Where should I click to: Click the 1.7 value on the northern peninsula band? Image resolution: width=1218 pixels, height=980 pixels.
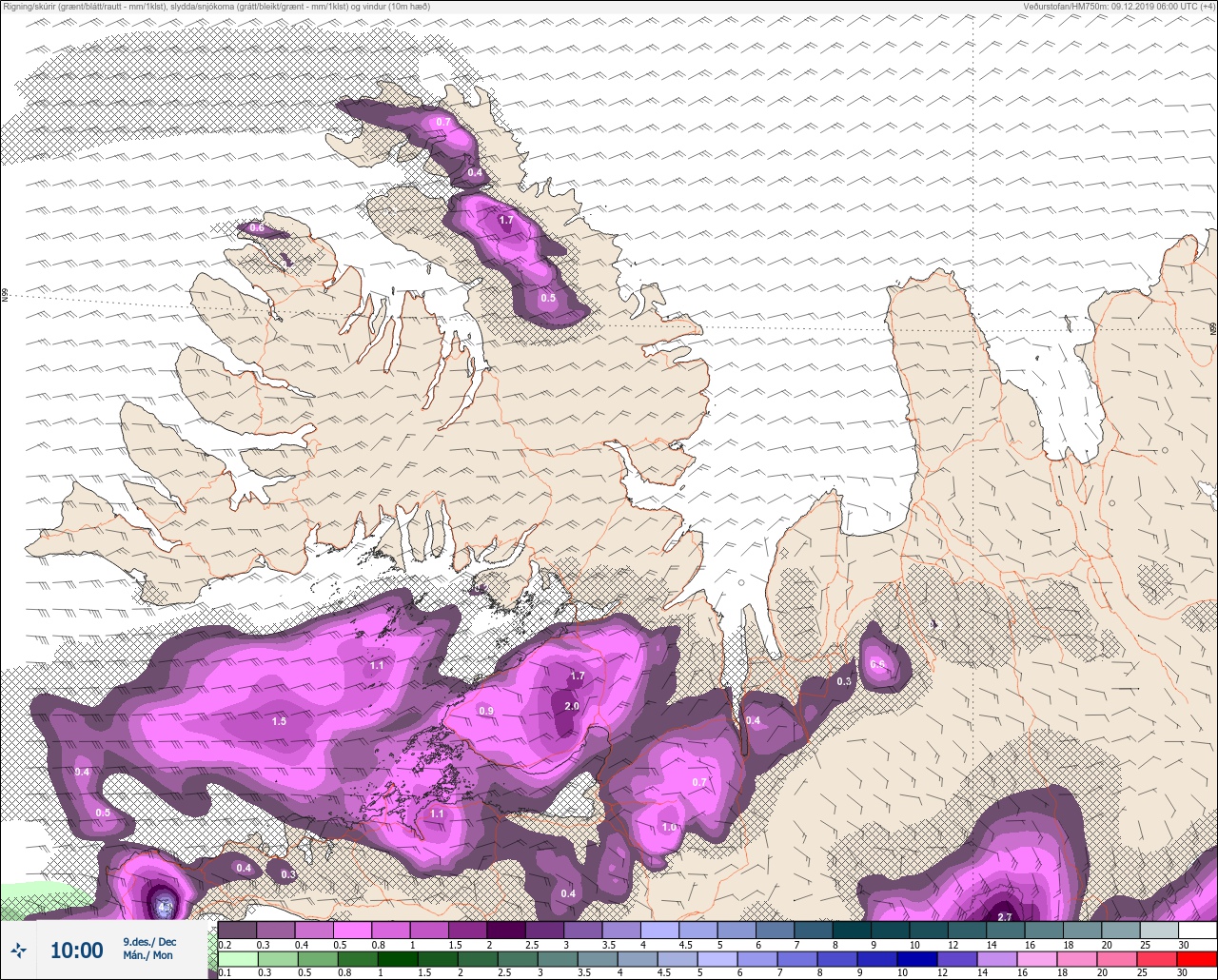point(506,221)
